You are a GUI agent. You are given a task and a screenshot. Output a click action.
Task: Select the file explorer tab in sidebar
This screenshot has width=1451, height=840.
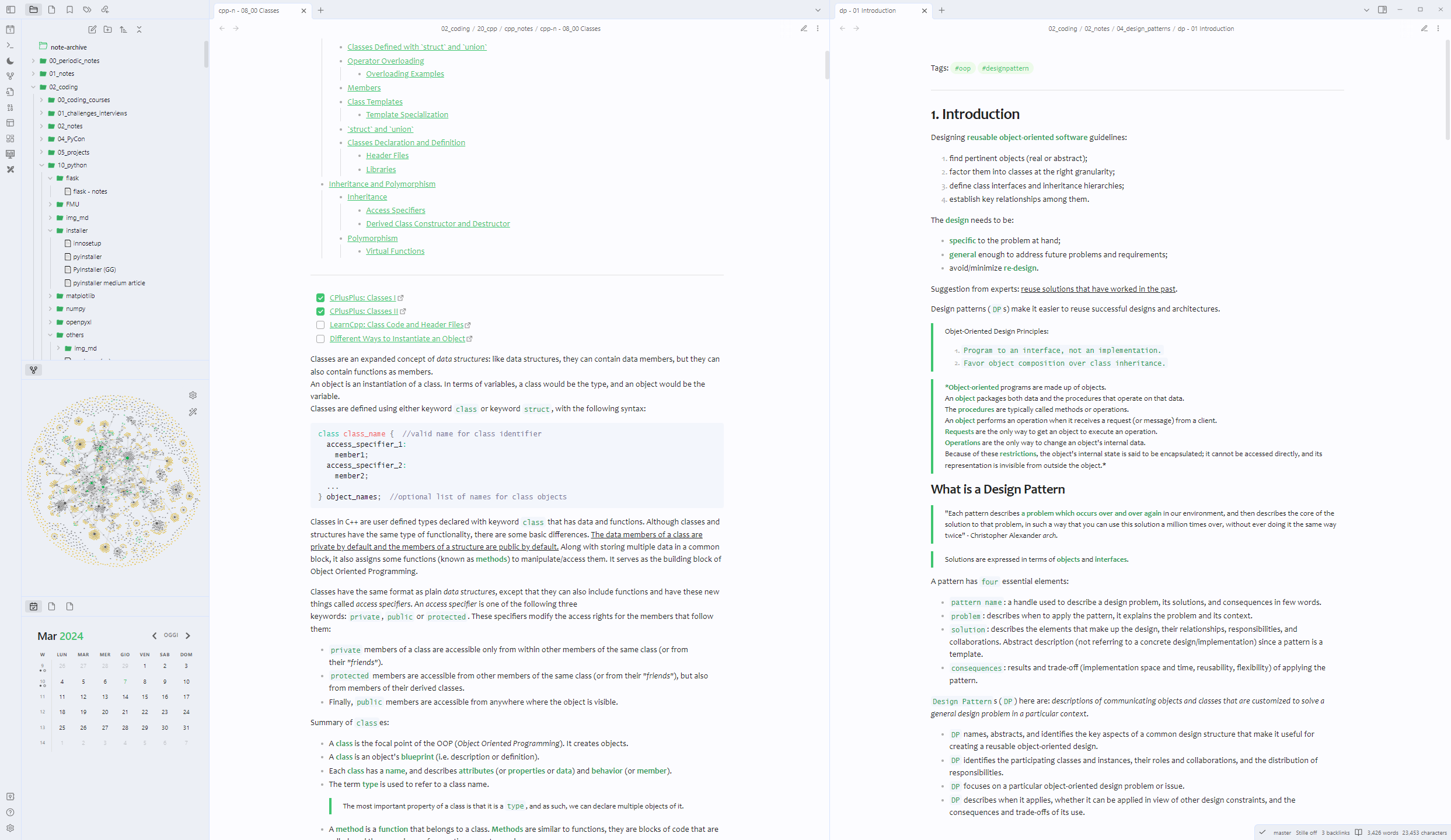point(34,10)
